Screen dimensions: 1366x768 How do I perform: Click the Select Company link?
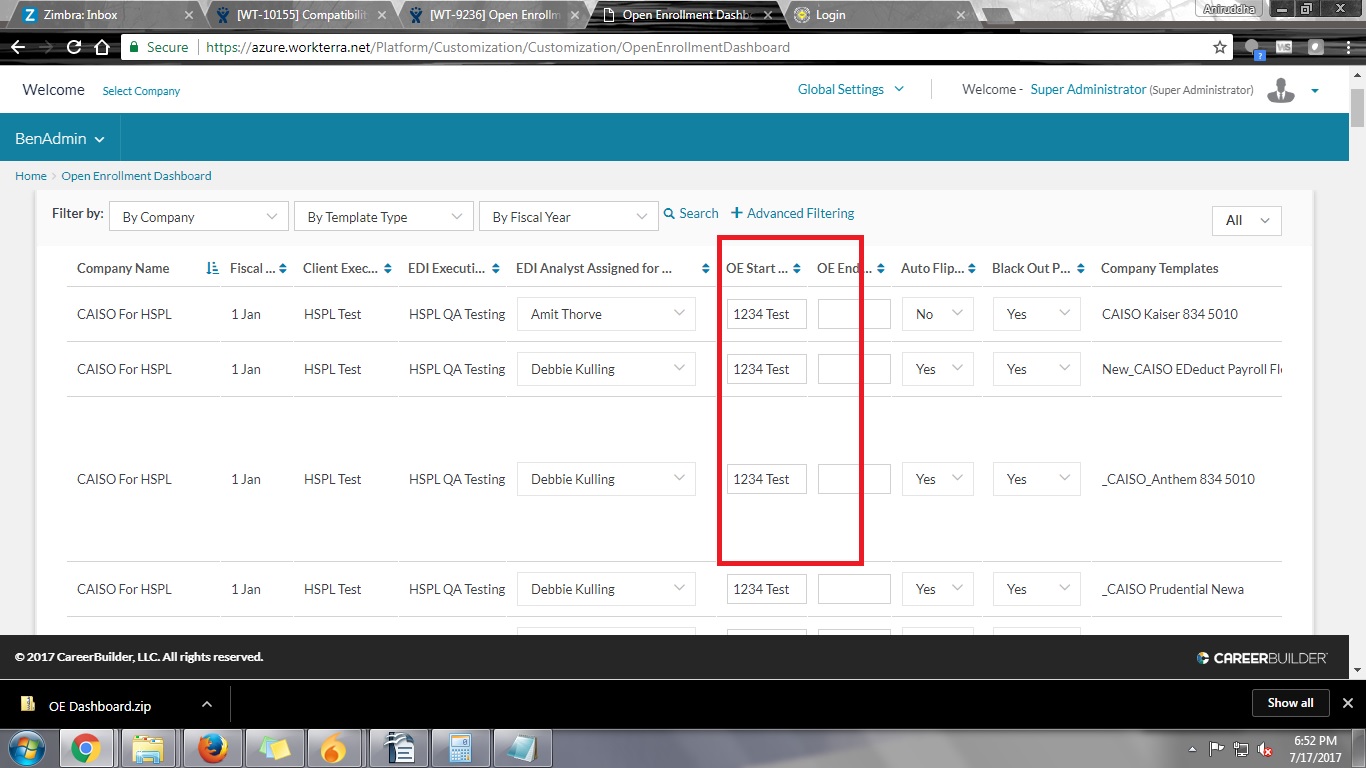coord(141,91)
